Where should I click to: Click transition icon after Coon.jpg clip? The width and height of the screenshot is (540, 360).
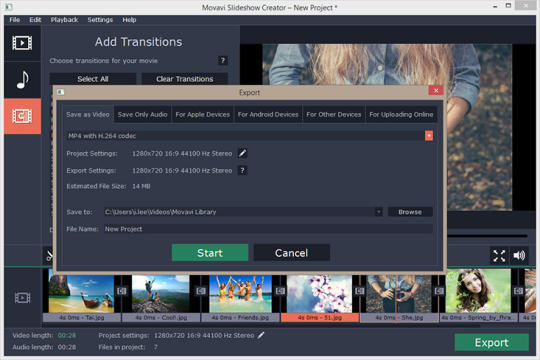point(201,291)
